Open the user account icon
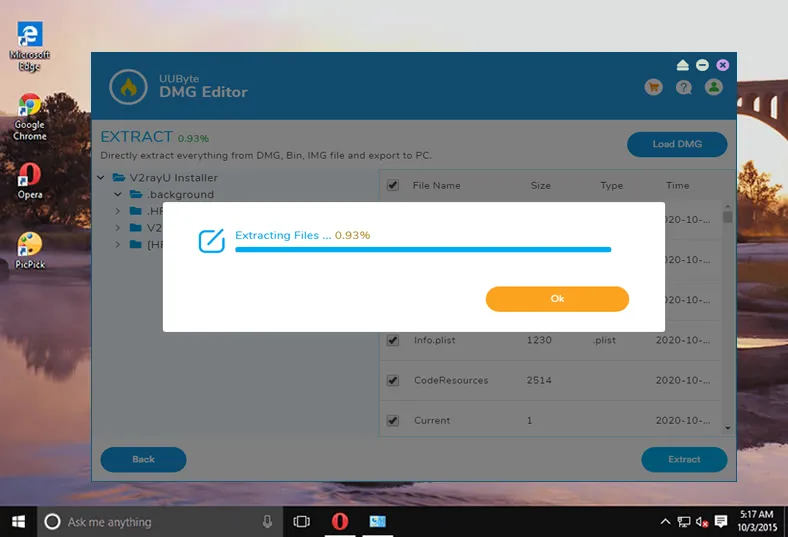788x537 pixels. pyautogui.click(x=714, y=87)
